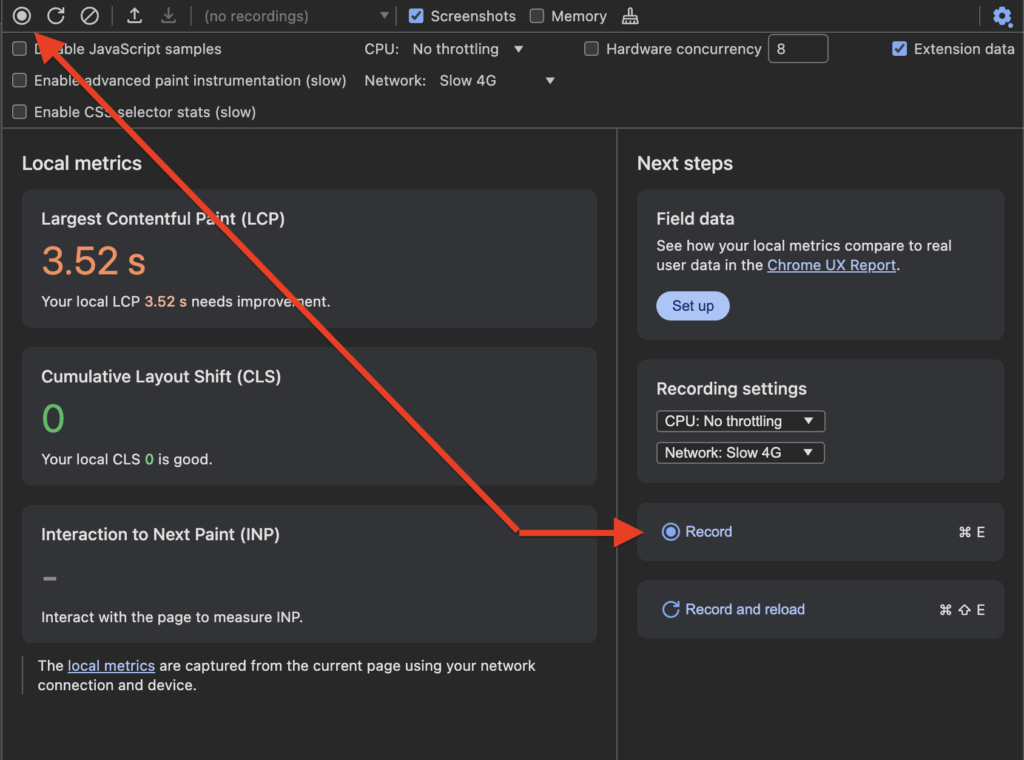Open DevTools settings via the gear icon
Image resolution: width=1024 pixels, height=760 pixels.
pyautogui.click(x=1004, y=16)
